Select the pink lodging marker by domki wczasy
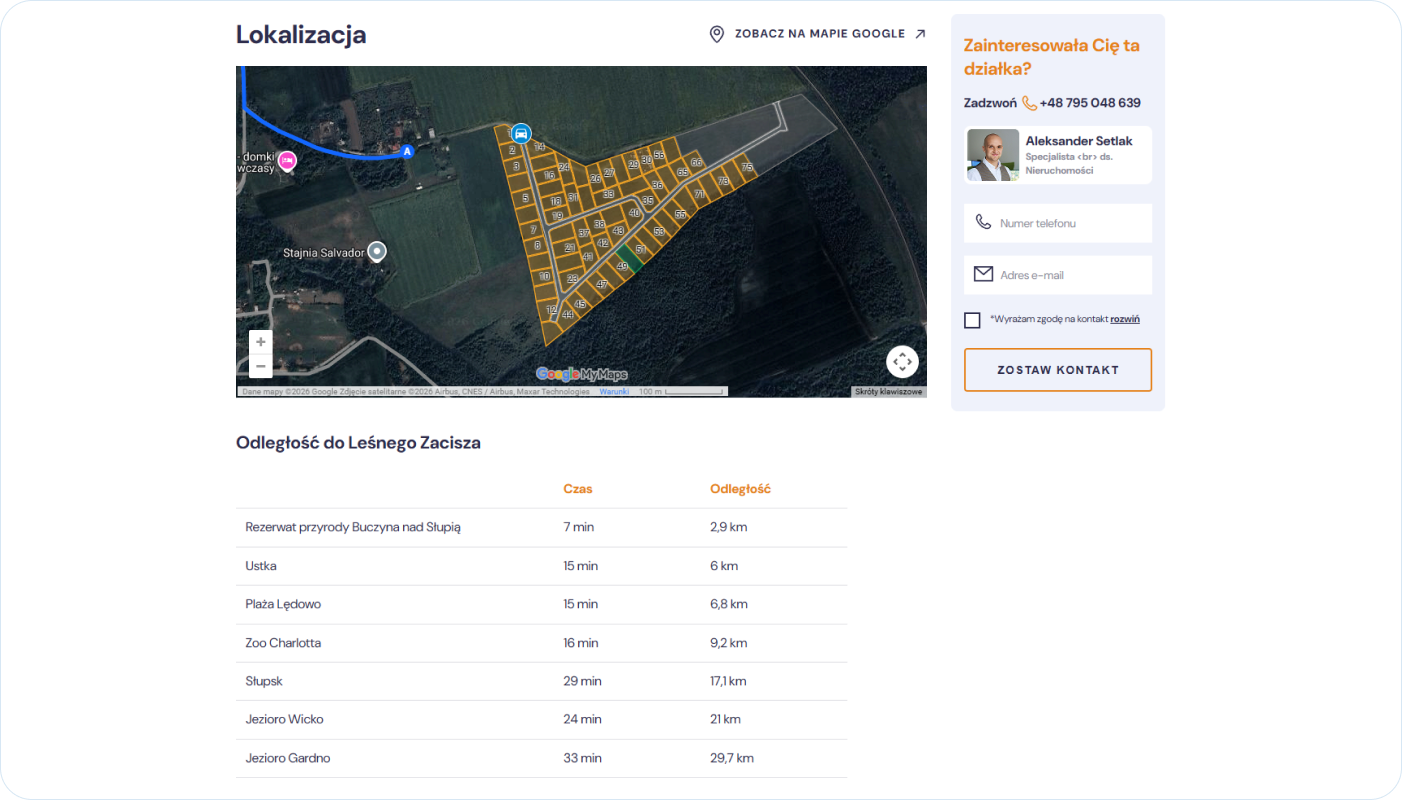This screenshot has width=1402, height=800. click(287, 160)
